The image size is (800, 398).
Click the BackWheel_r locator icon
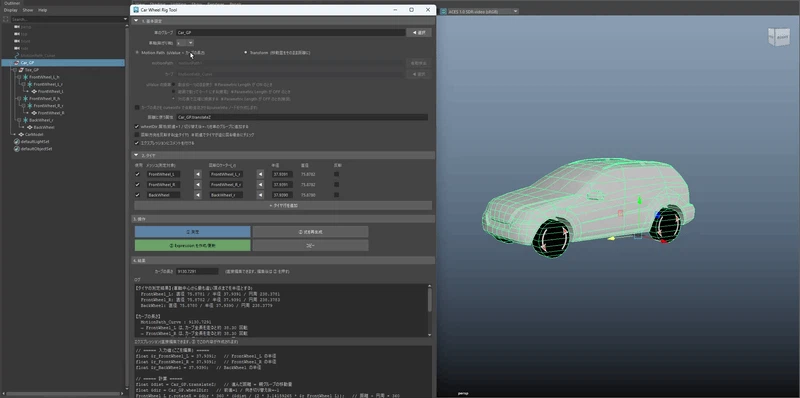[x=25, y=120]
